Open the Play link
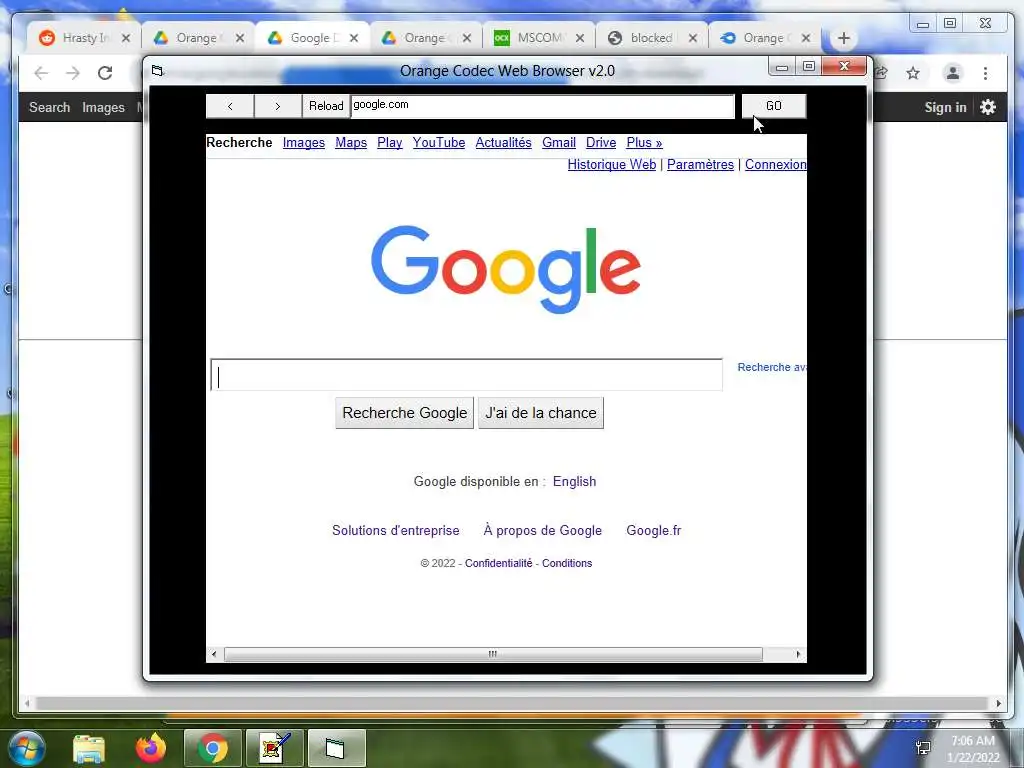The image size is (1024, 768). 389,142
